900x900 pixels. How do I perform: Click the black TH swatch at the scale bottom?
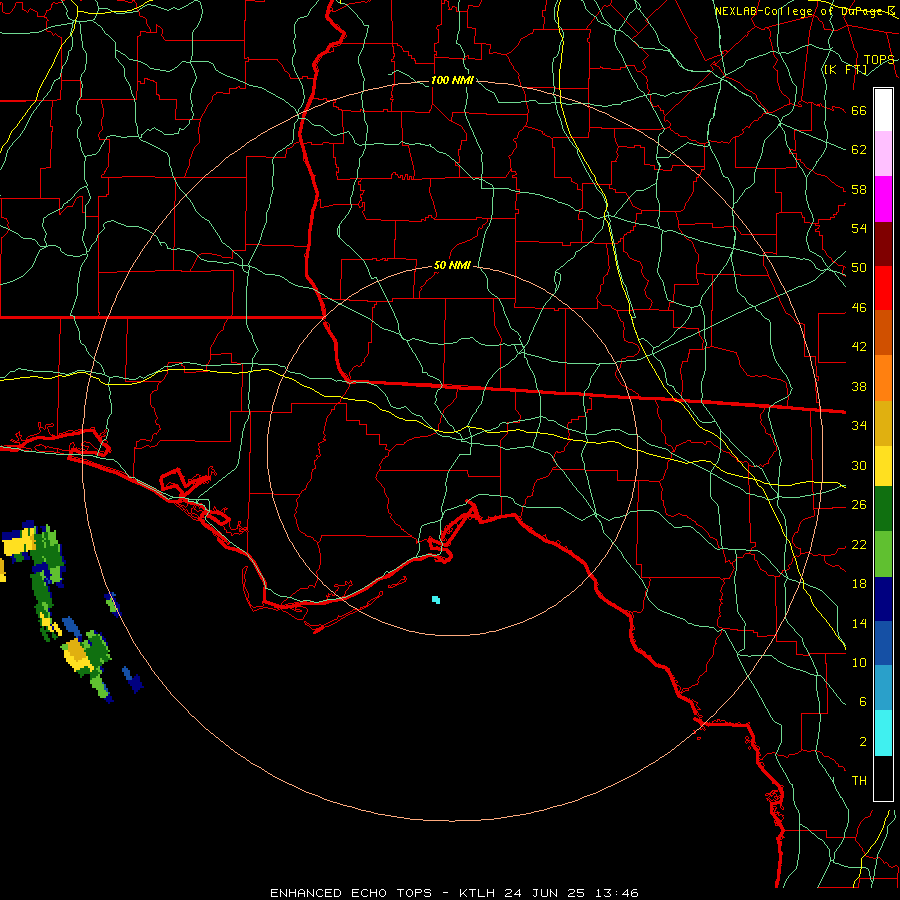click(883, 778)
